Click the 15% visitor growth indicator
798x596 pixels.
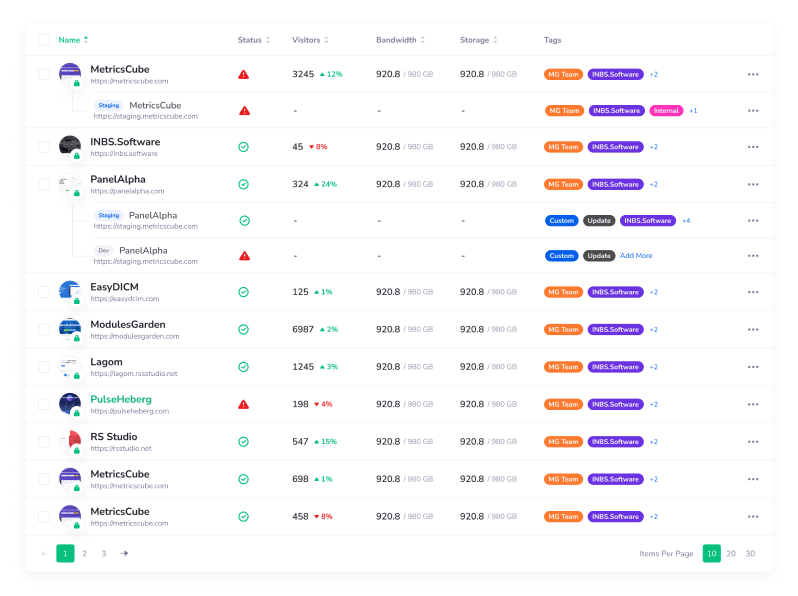click(325, 442)
